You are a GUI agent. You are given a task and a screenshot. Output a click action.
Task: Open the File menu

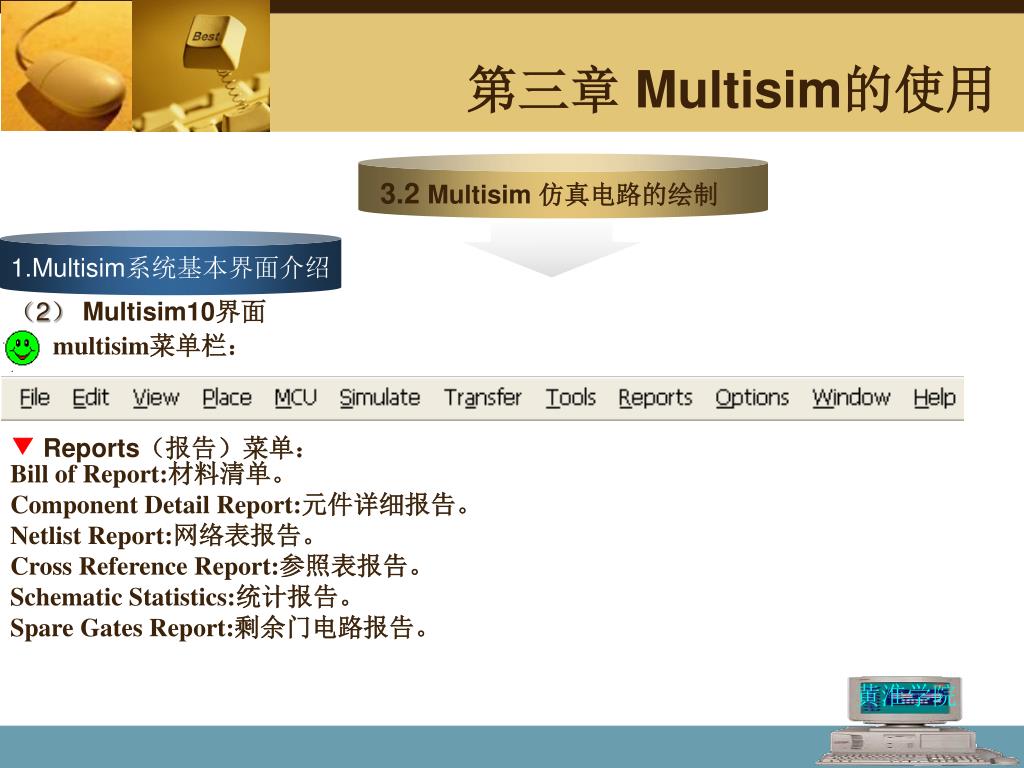click(35, 398)
